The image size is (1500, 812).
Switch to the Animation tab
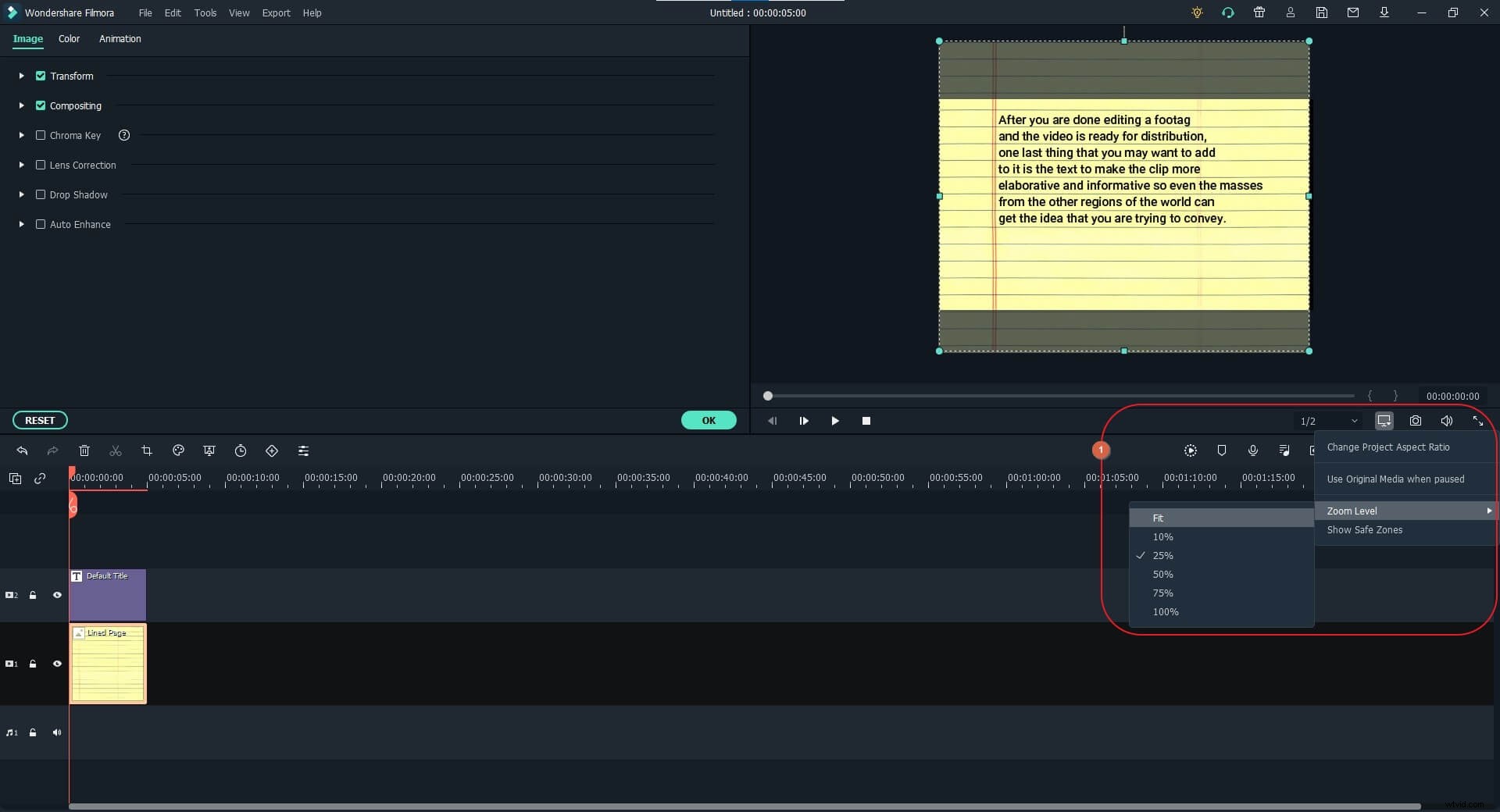[120, 39]
